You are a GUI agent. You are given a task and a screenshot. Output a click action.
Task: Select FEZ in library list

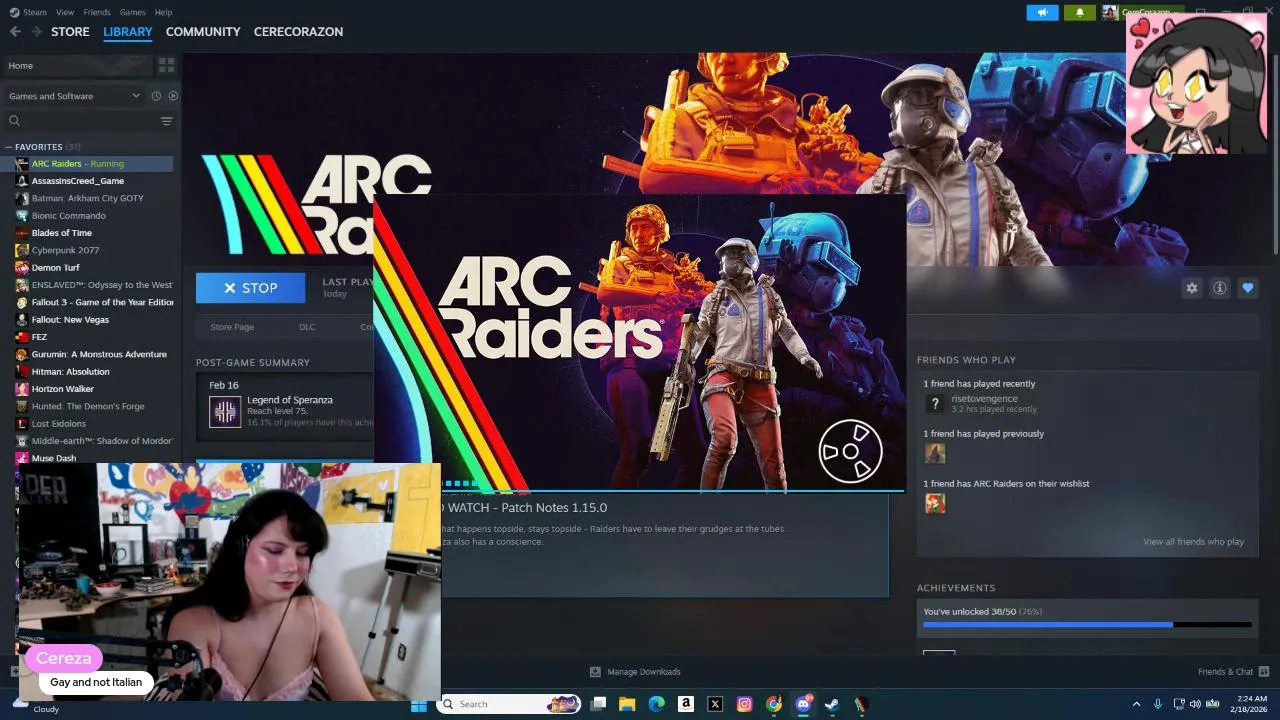pyautogui.click(x=39, y=337)
